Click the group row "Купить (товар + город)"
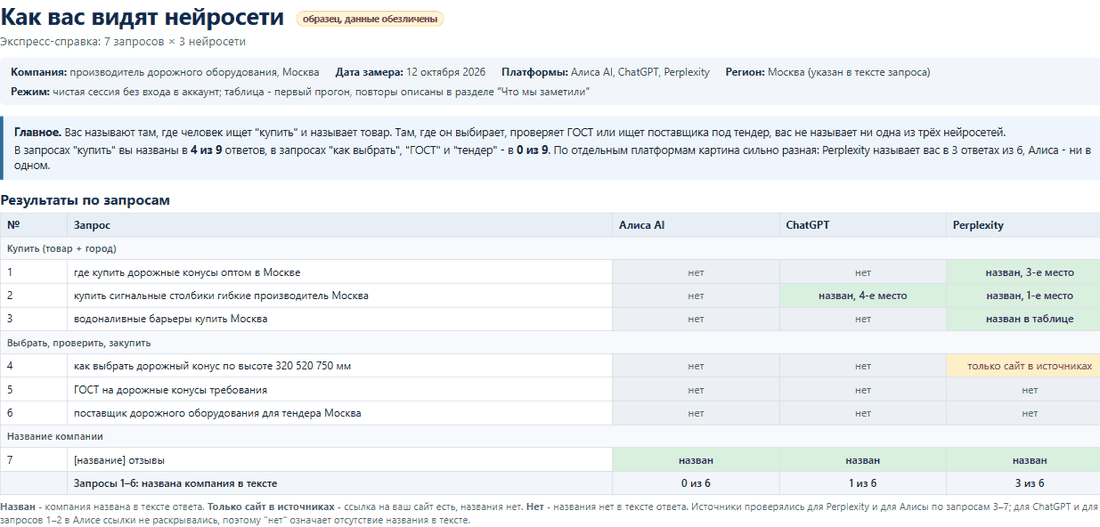 [x=550, y=248]
